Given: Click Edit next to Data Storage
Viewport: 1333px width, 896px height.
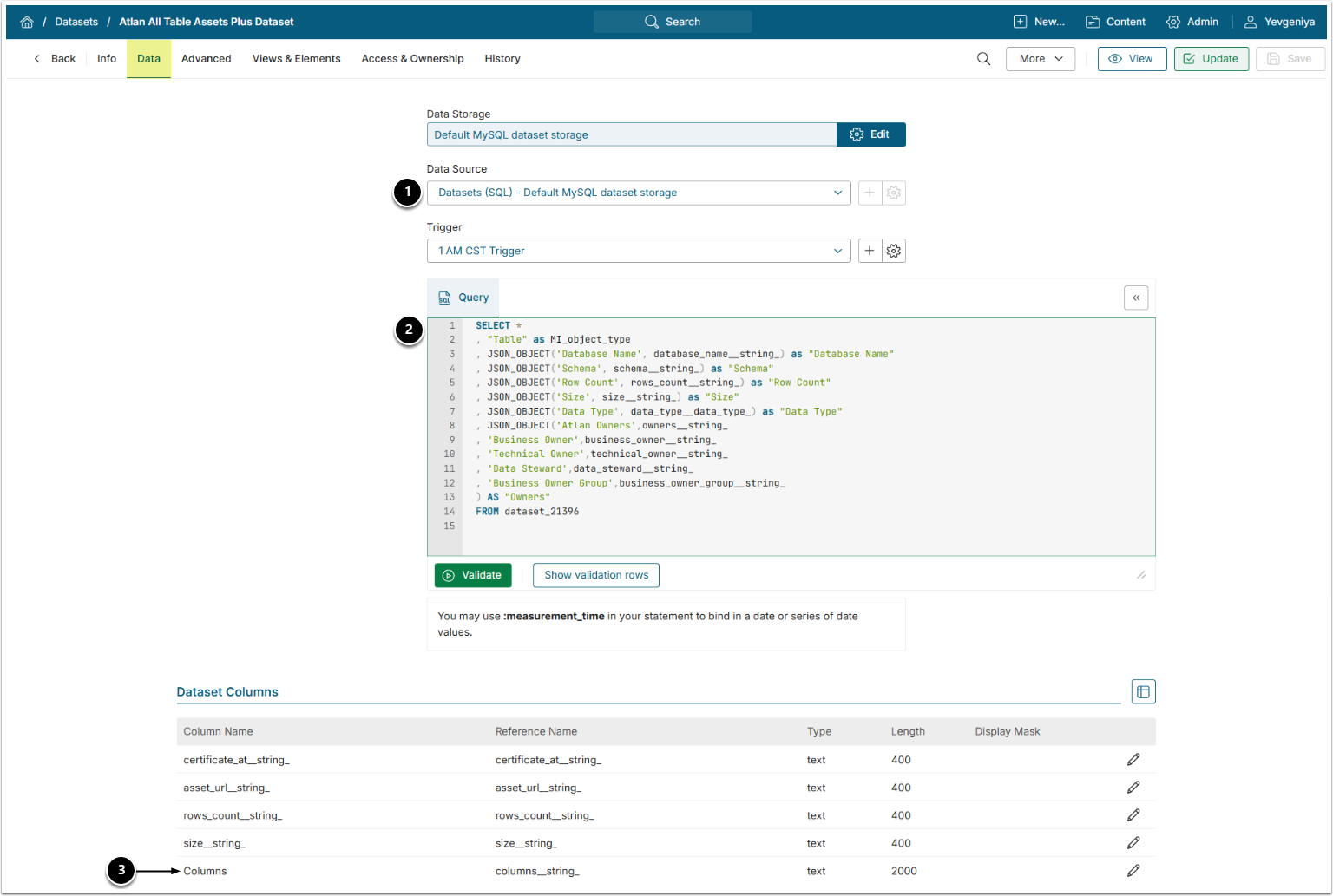Looking at the screenshot, I should (x=870, y=134).
